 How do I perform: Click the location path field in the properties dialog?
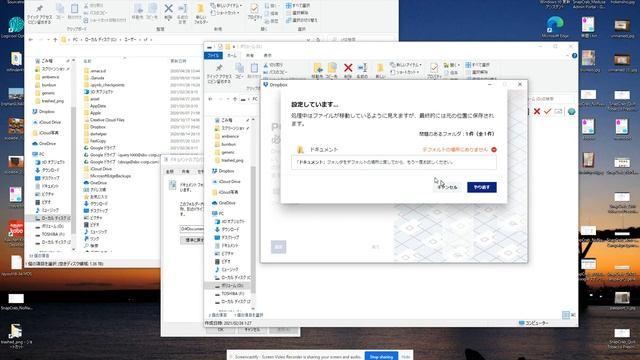pos(192,229)
